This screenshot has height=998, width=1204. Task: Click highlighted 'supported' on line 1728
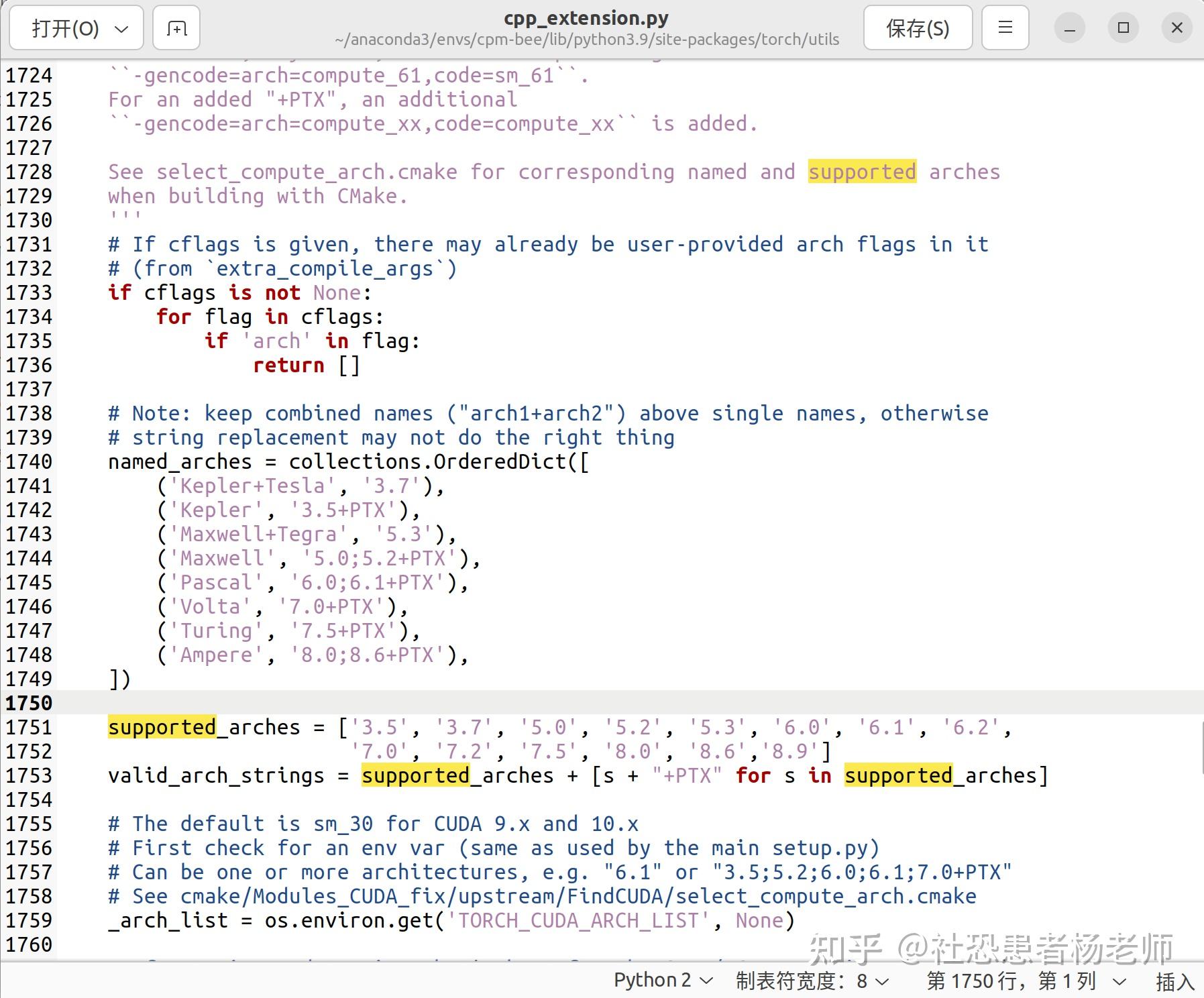coord(862,172)
